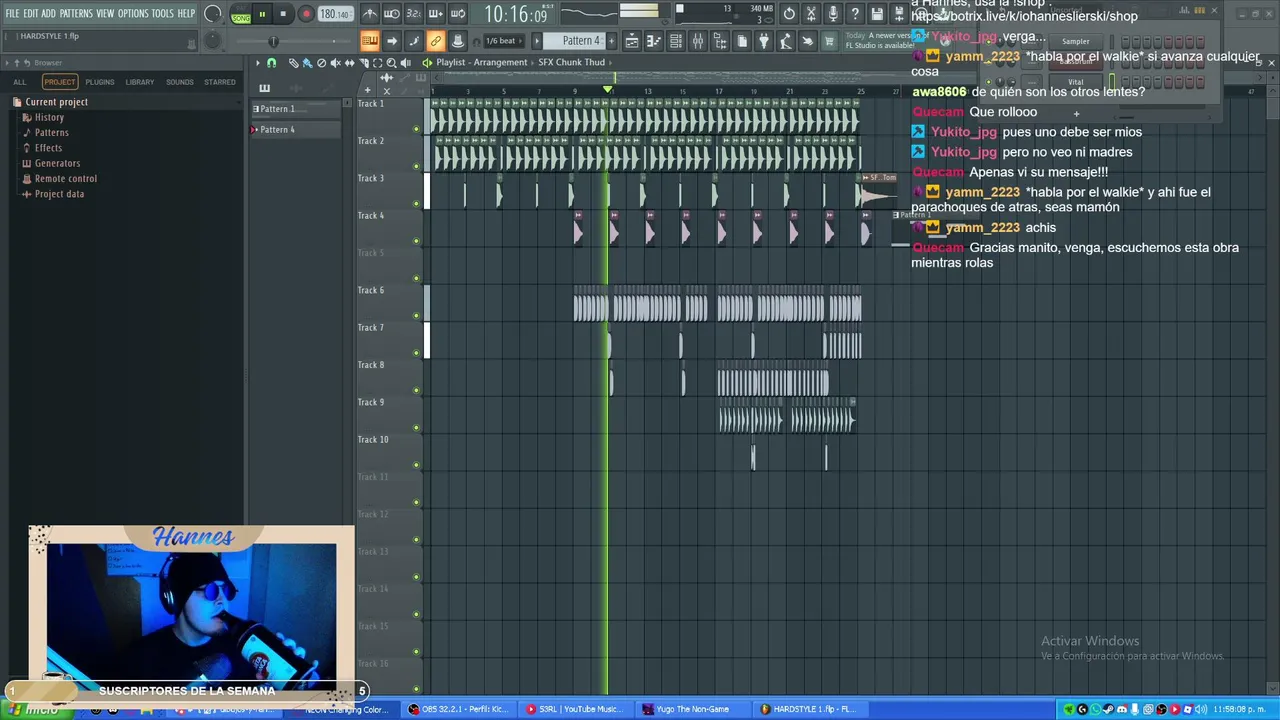Viewport: 1280px width, 720px height.
Task: Select the playlist paint brush tool
Action: coord(307,63)
